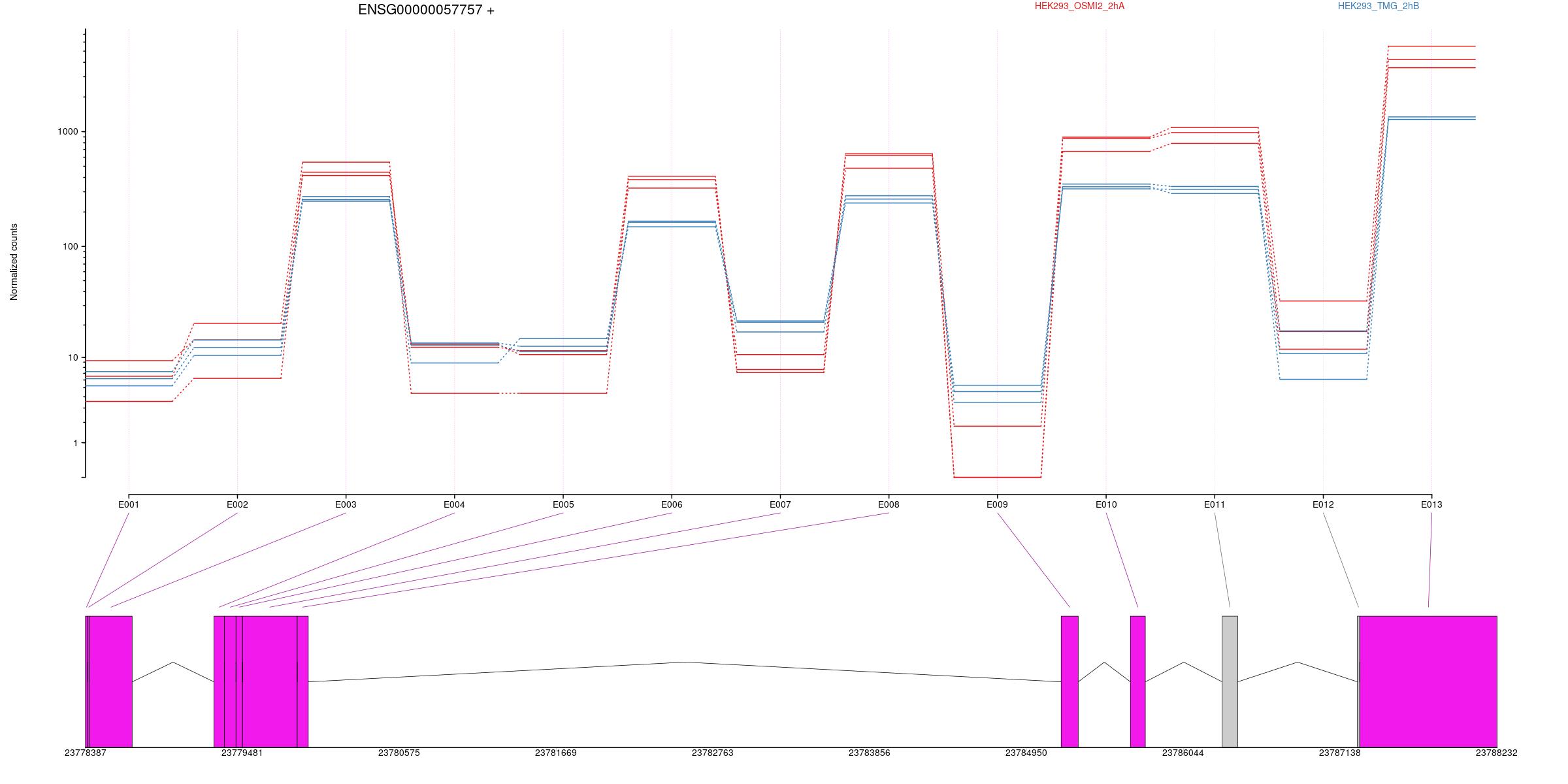Screen dimensions: 1568x784
Task: Click the E004 exon label
Action: tap(454, 504)
